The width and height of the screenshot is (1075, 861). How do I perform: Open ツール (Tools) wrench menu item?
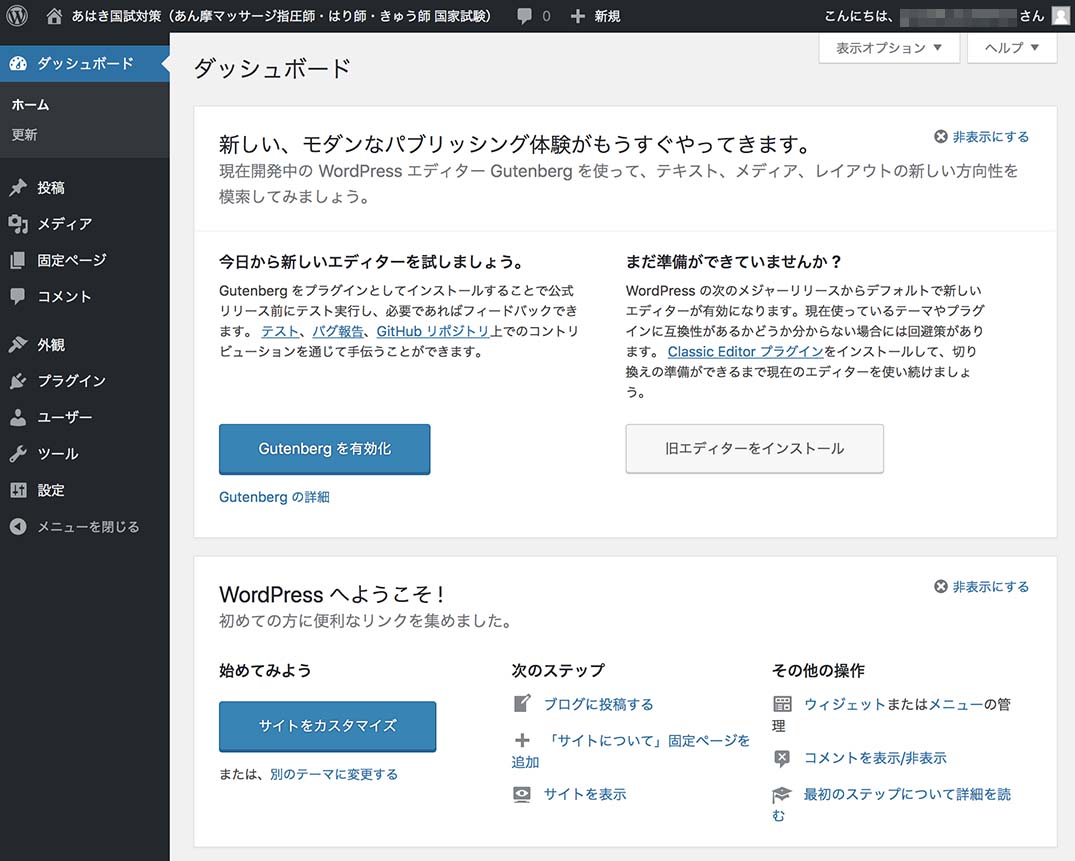pos(57,454)
